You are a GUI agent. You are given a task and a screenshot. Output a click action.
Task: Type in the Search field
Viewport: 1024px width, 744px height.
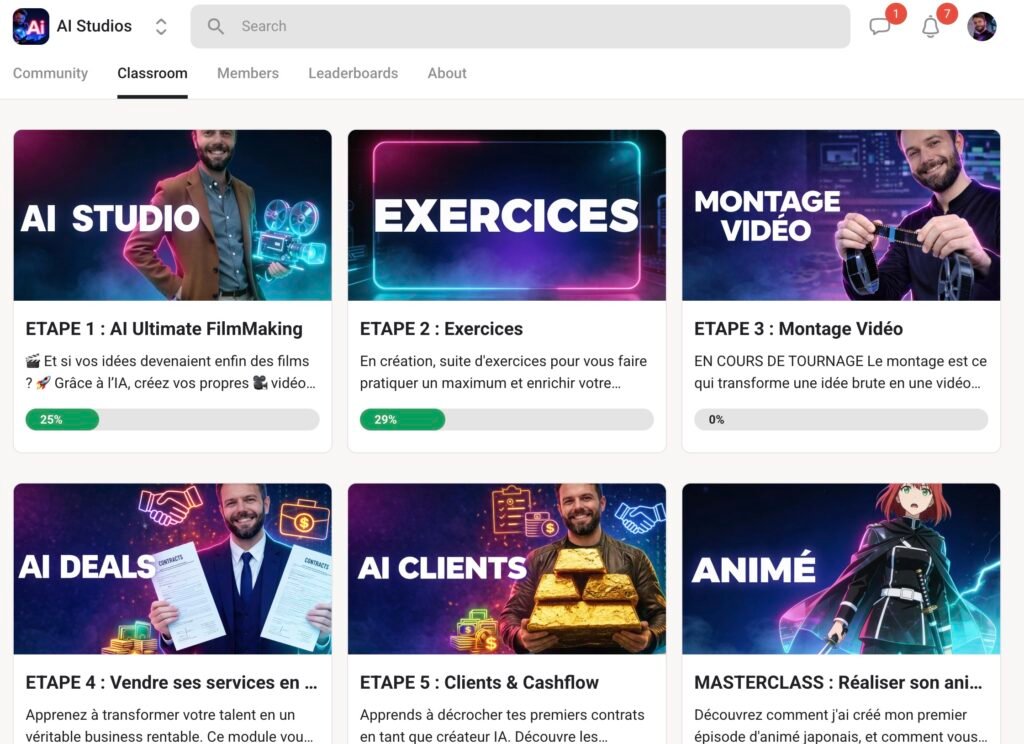point(530,27)
